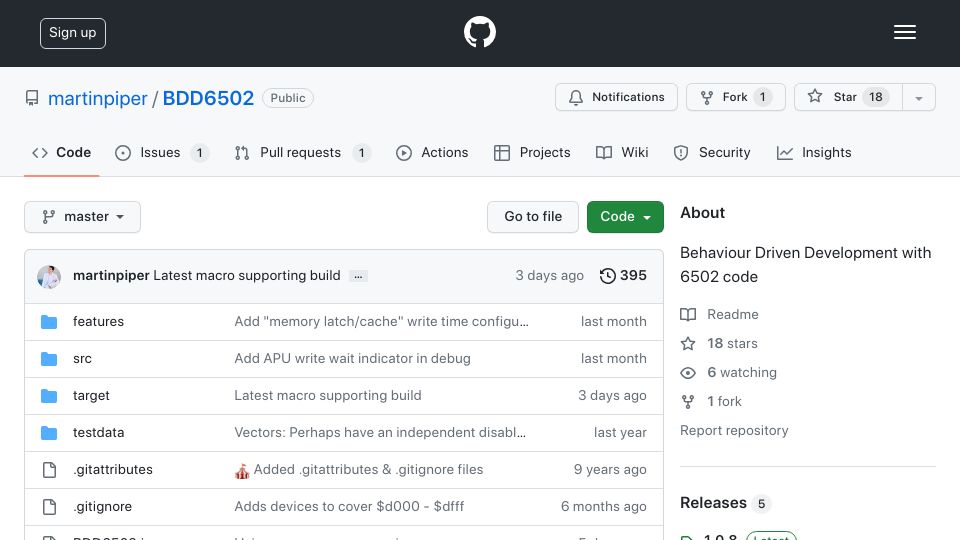This screenshot has height=540, width=960.
Task: Open the 395 commits history link
Action: pyautogui.click(x=623, y=276)
